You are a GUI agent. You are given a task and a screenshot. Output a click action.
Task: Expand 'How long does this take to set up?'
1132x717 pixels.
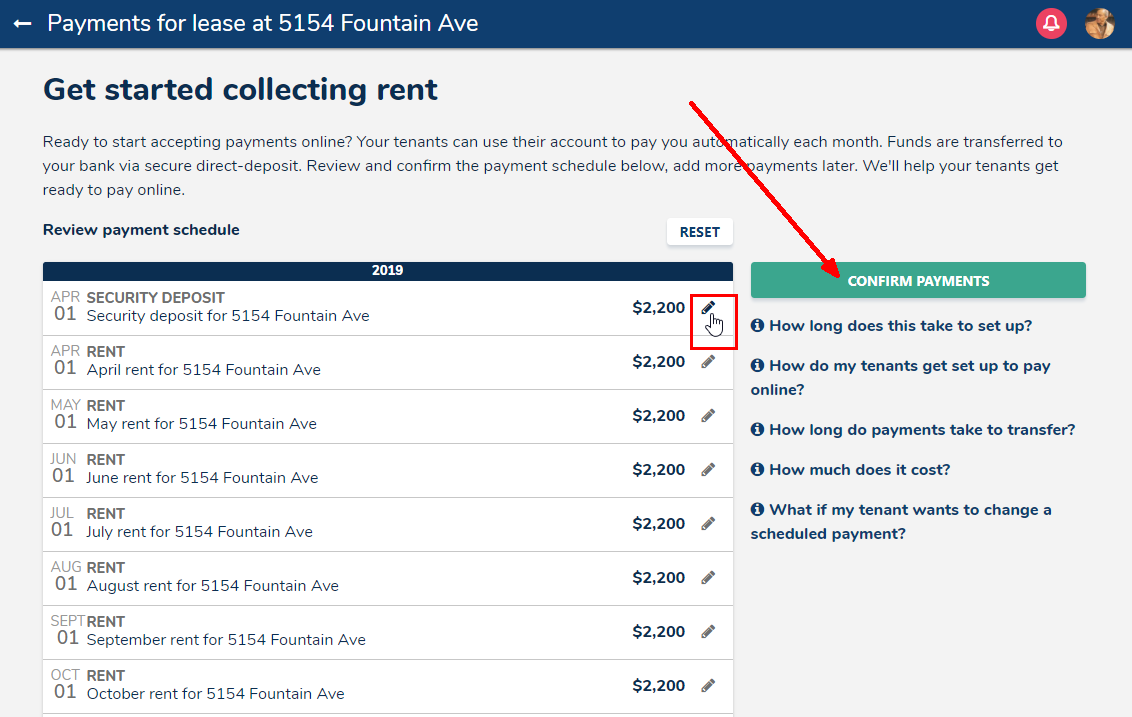(x=900, y=326)
